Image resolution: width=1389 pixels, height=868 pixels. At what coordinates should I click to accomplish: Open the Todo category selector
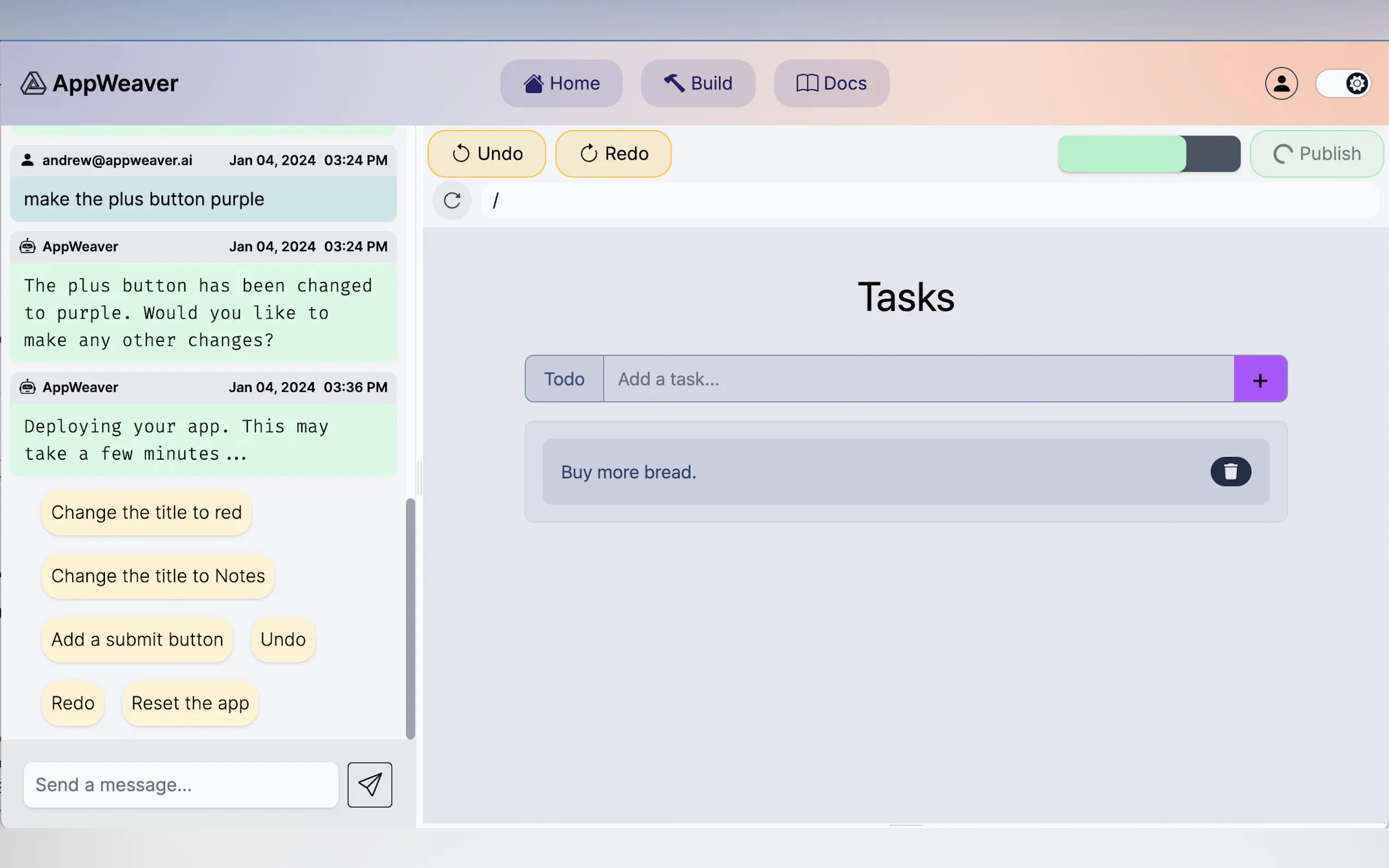pos(564,379)
